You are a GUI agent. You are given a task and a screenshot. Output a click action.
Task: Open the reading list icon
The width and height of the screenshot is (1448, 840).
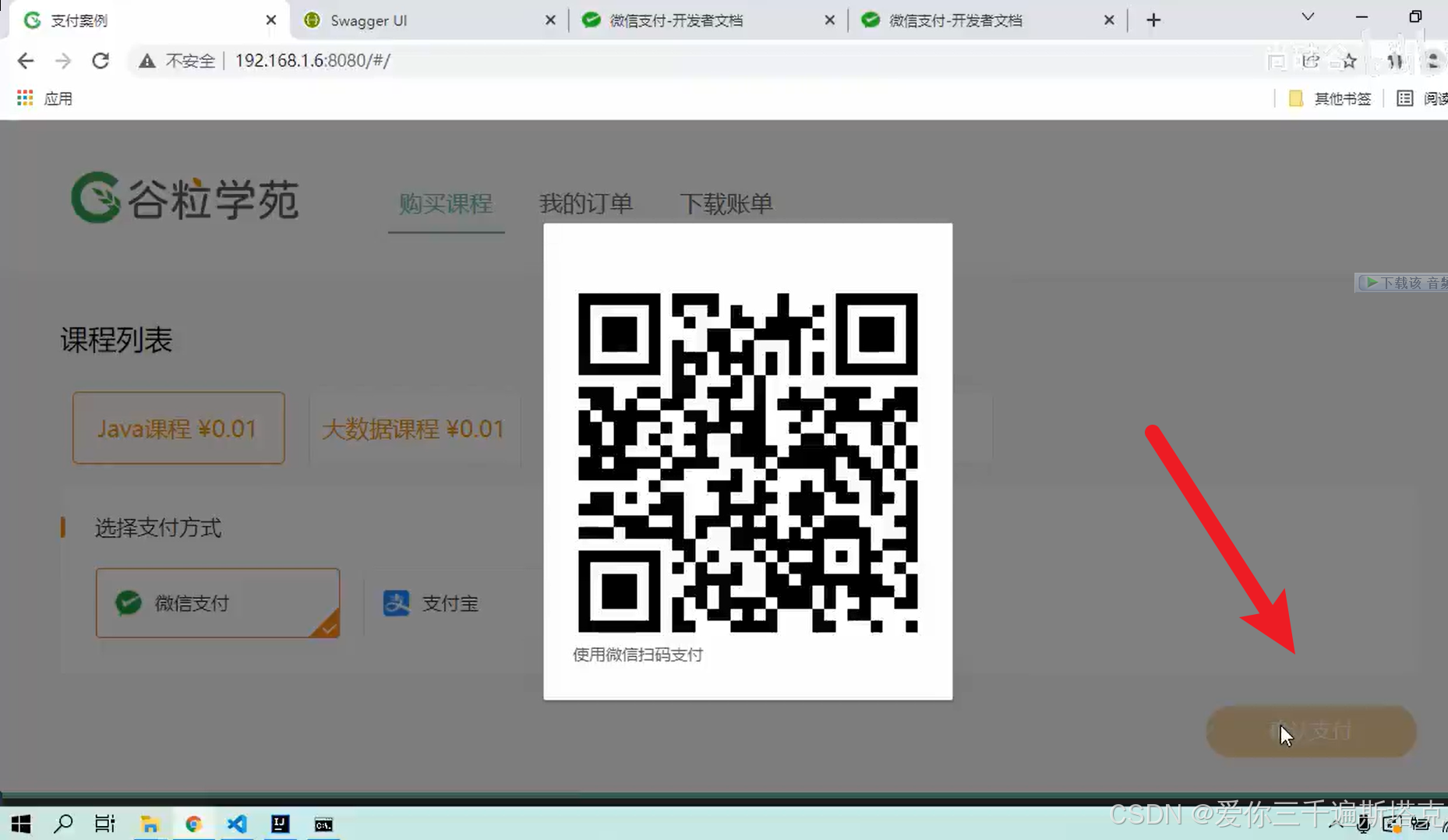click(x=1404, y=98)
